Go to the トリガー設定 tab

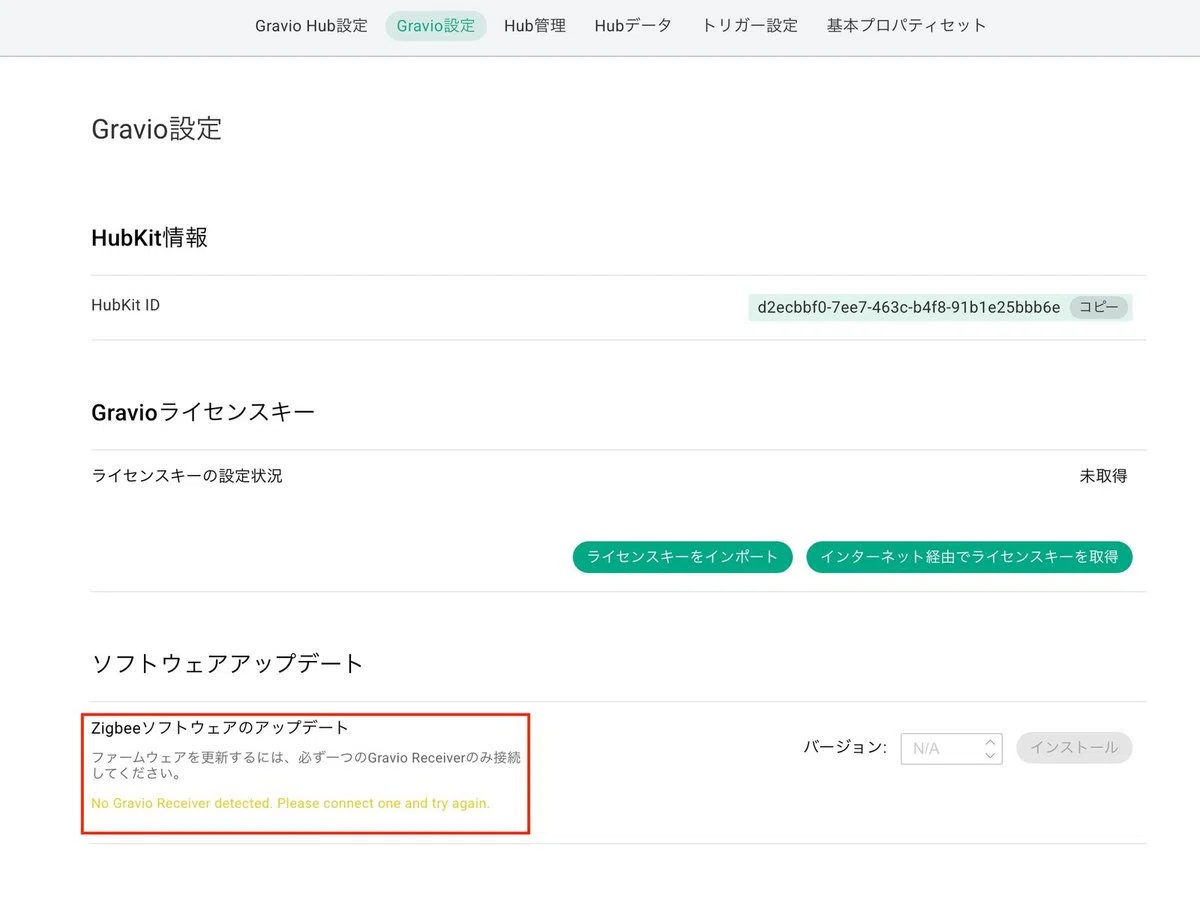(x=750, y=26)
